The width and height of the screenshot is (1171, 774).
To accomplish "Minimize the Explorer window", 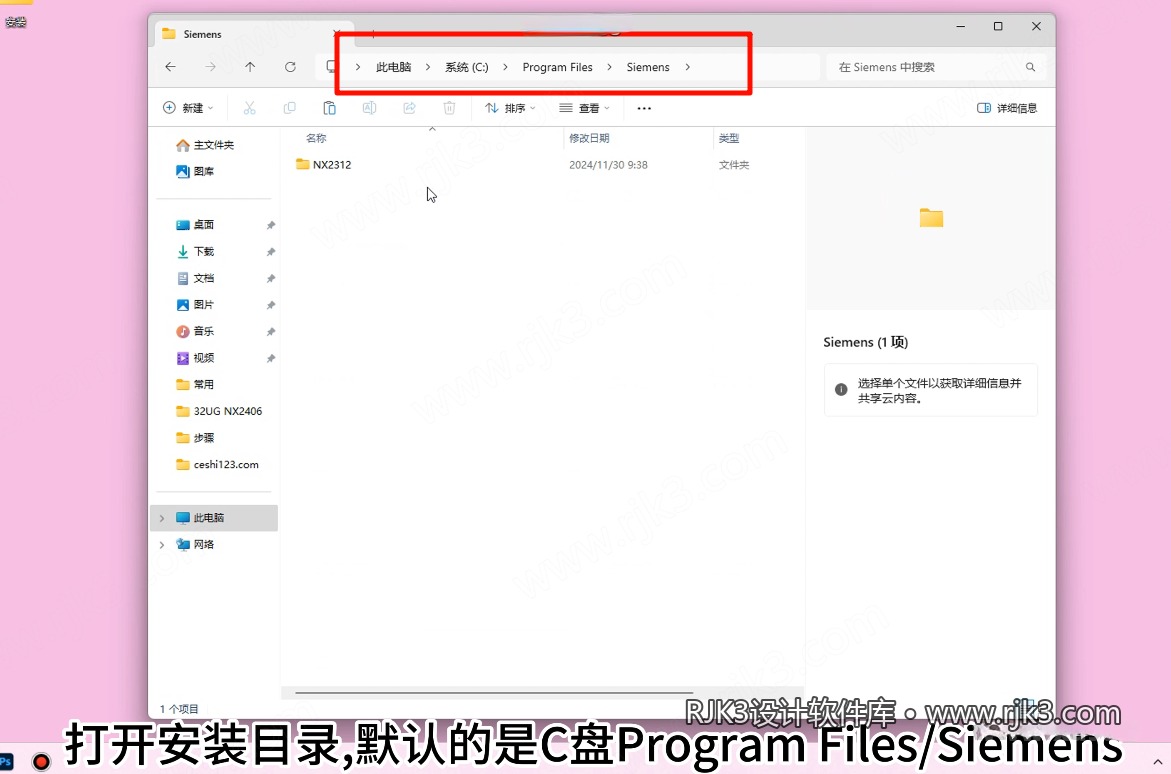I will click(x=961, y=26).
